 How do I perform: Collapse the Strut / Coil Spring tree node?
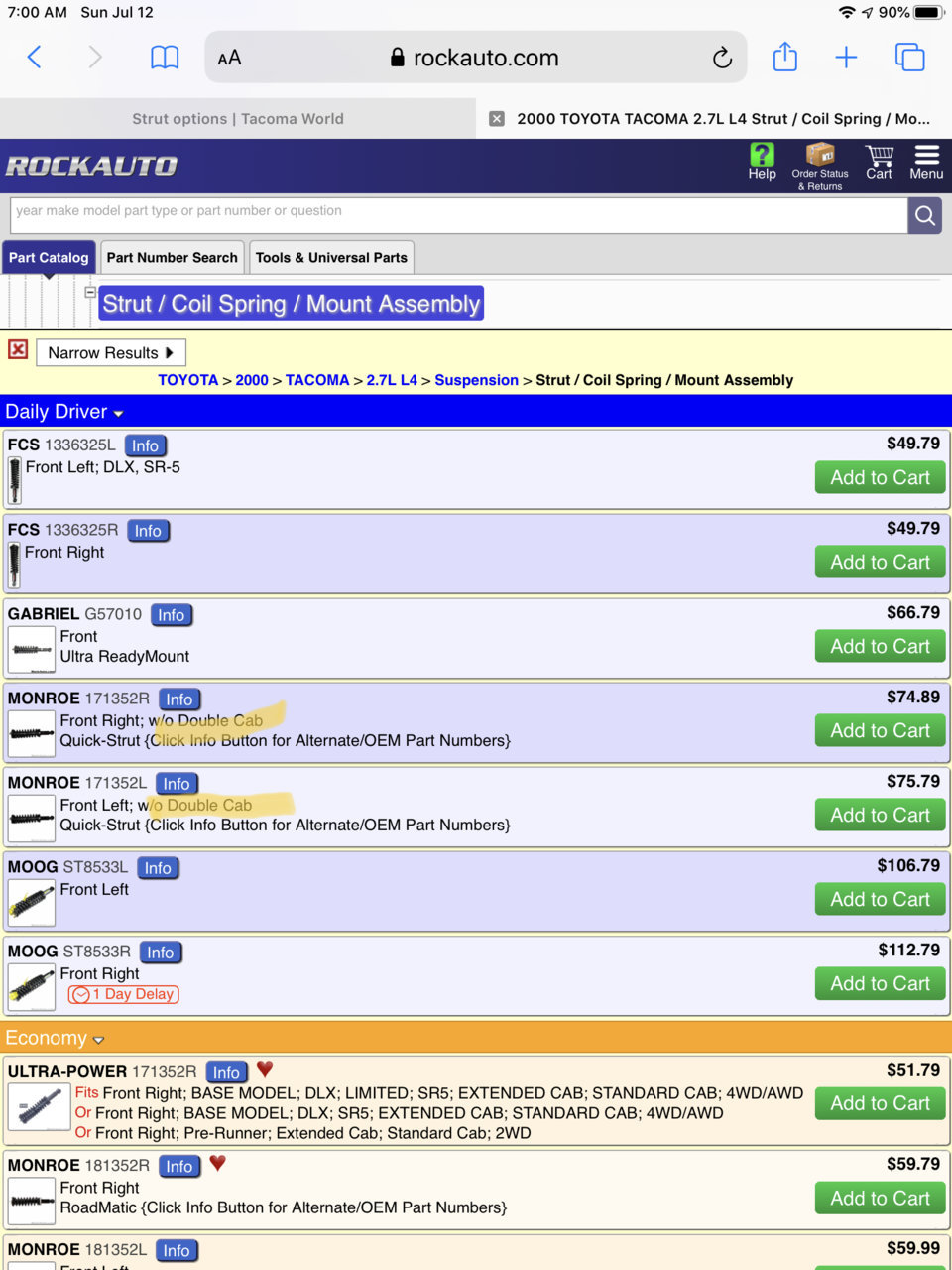click(90, 293)
